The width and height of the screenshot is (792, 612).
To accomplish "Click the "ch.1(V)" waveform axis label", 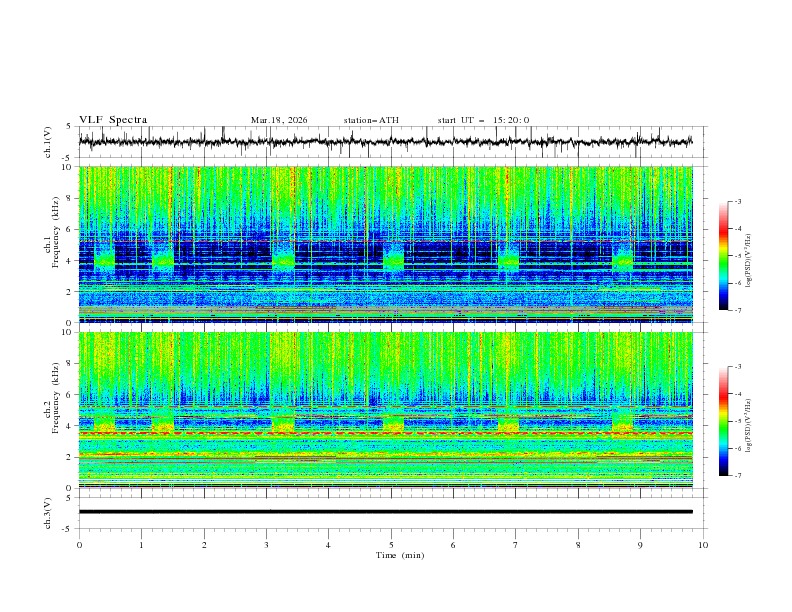I will [x=48, y=142].
